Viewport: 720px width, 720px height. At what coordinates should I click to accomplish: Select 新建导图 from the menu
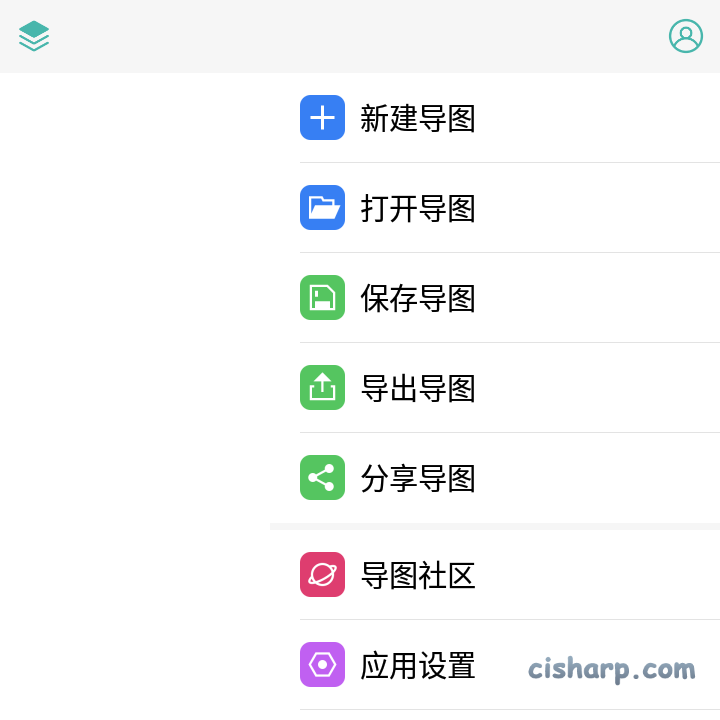click(x=418, y=119)
